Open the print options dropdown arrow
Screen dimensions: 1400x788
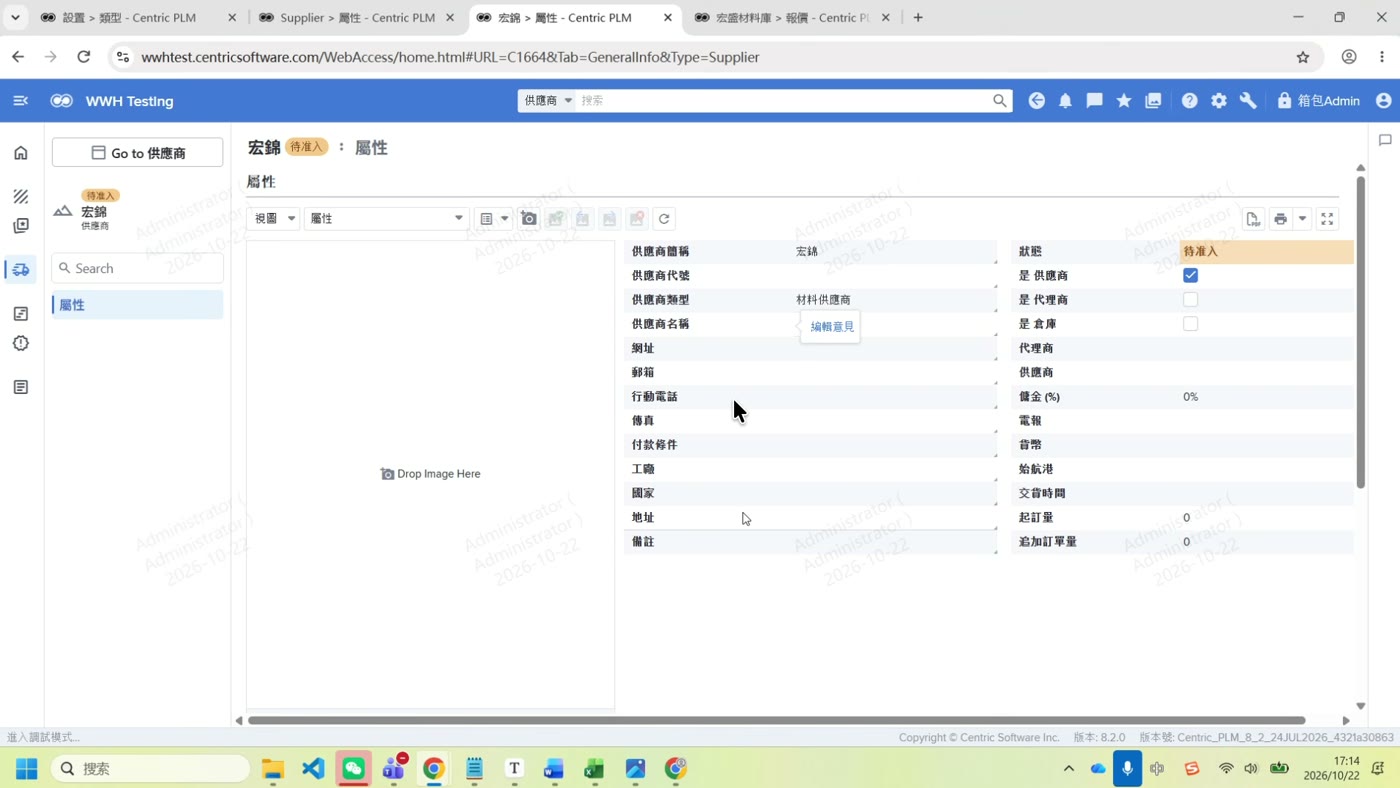pyautogui.click(x=1302, y=219)
